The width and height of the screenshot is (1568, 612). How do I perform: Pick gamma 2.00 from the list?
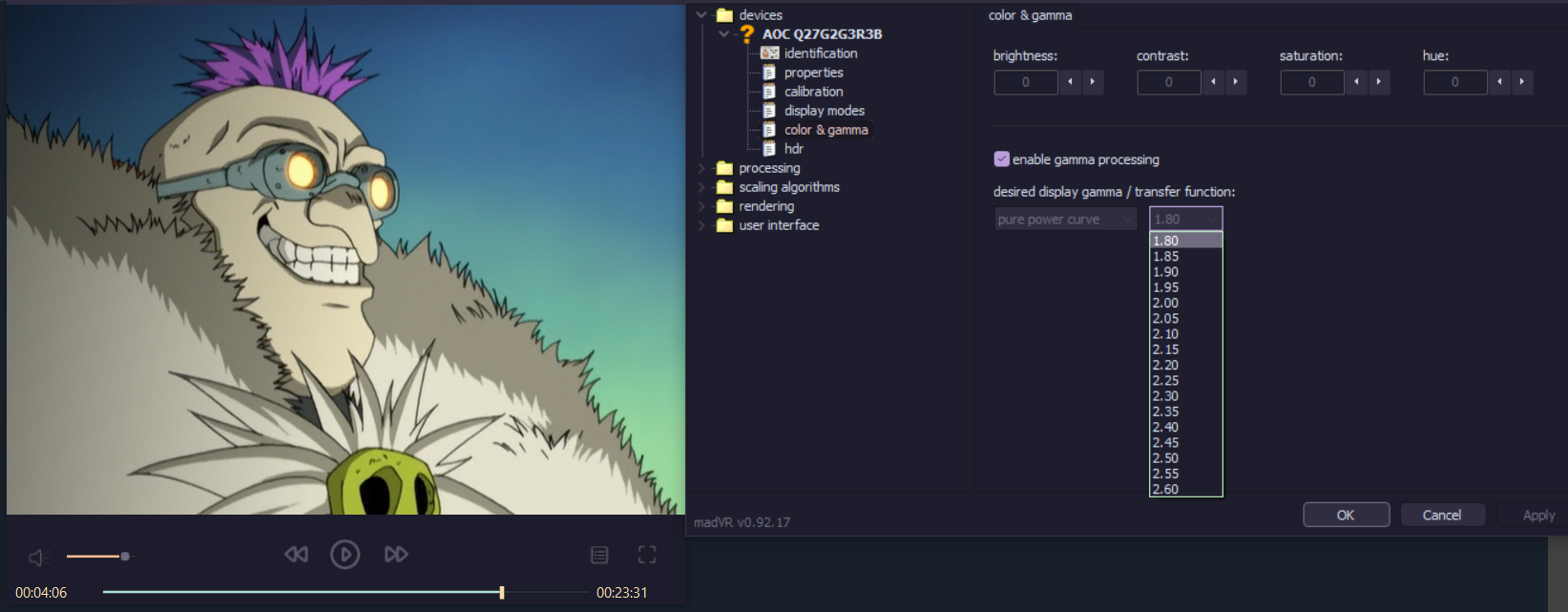click(1186, 303)
